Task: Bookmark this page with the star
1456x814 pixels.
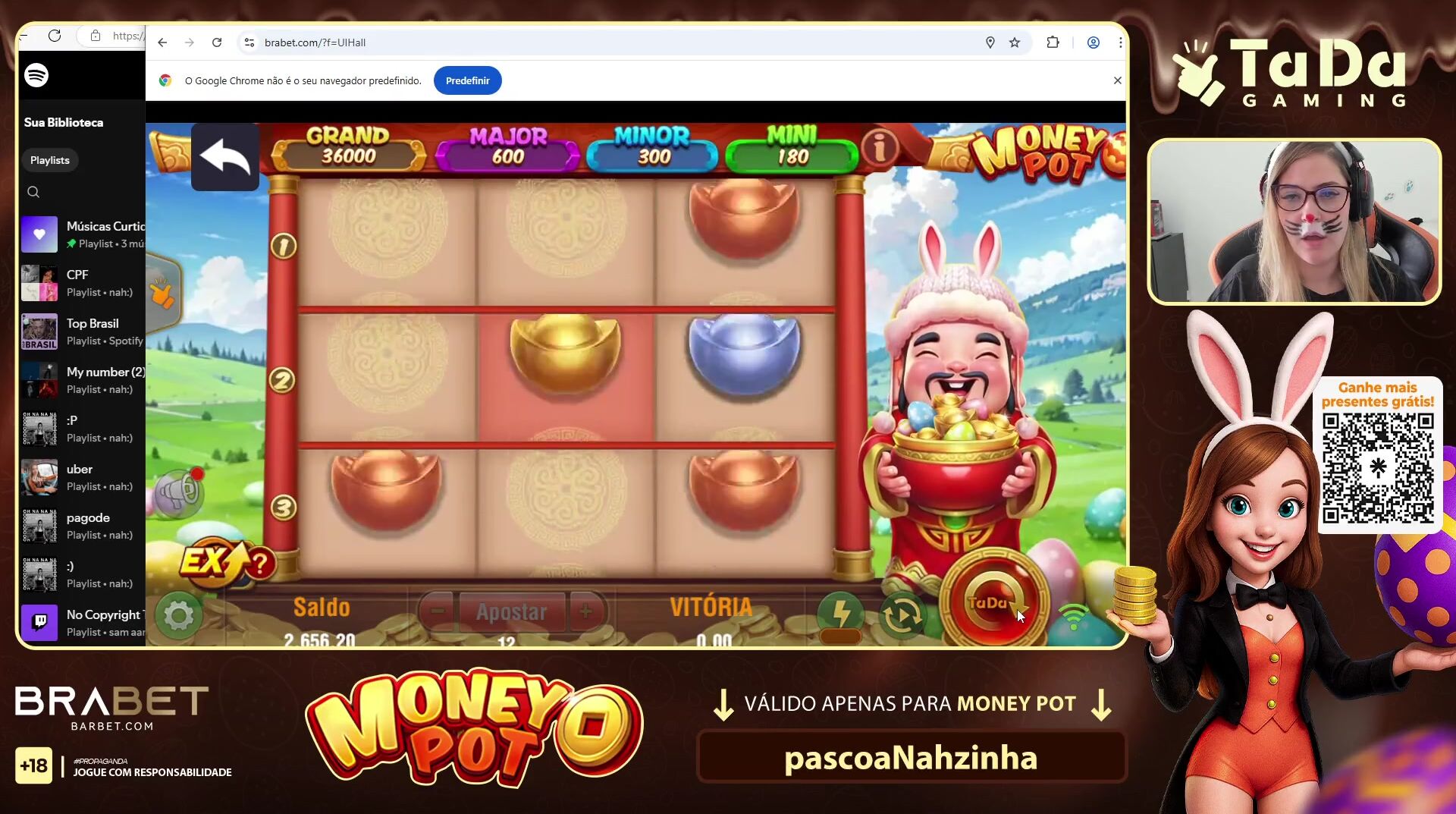Action: (1015, 42)
